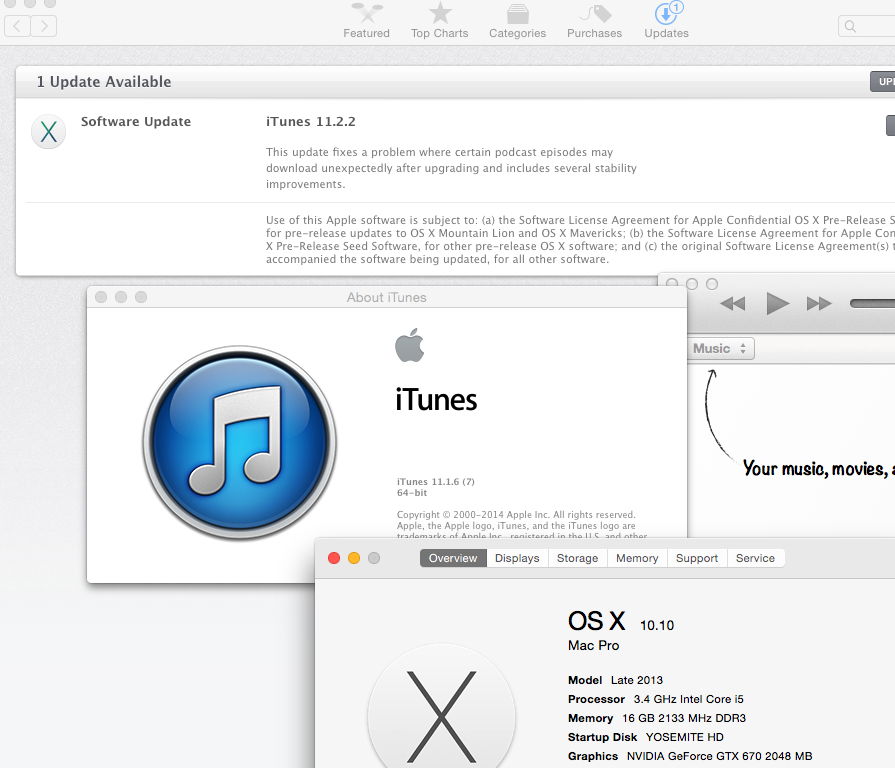
Task: Go back with App Store back arrow
Action: point(17,26)
